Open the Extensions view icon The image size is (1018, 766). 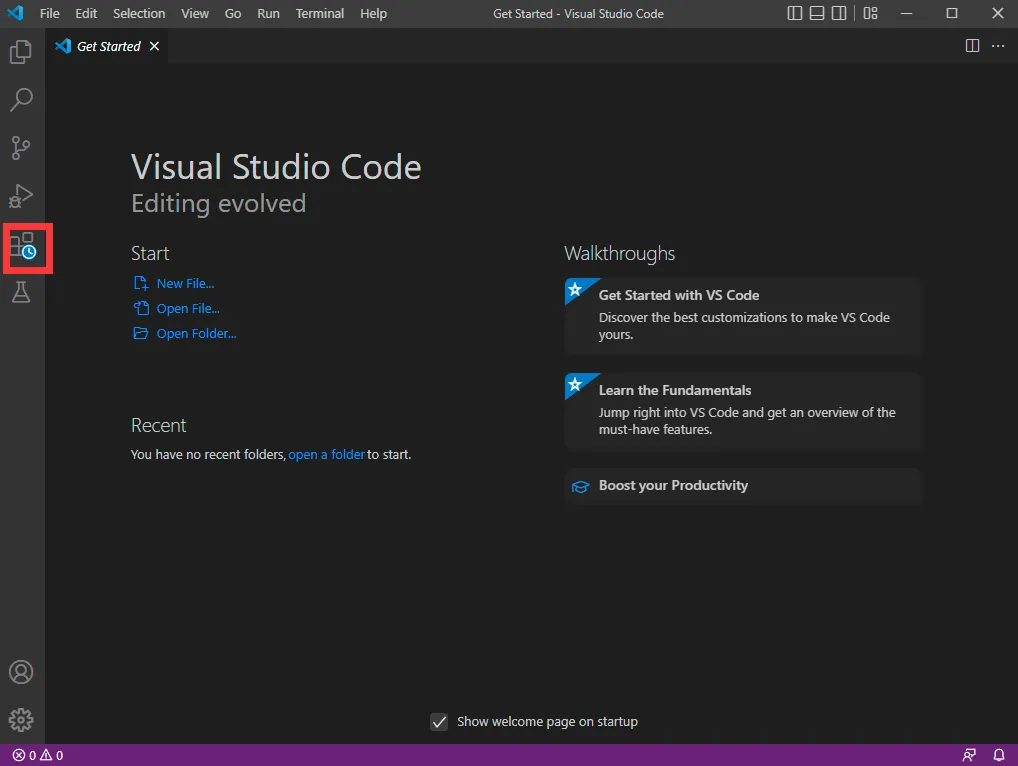click(22, 245)
